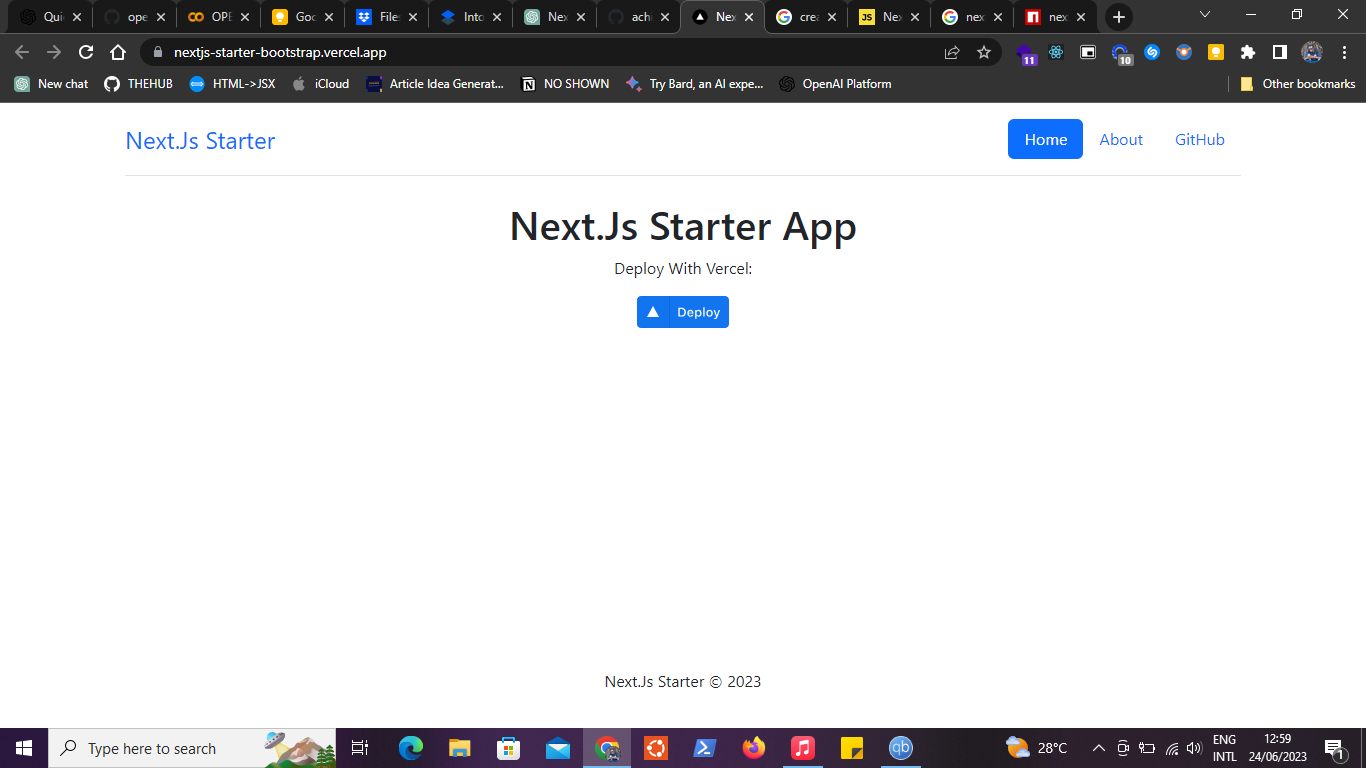
Task: Launch Firefox from the taskbar
Action: [x=754, y=748]
